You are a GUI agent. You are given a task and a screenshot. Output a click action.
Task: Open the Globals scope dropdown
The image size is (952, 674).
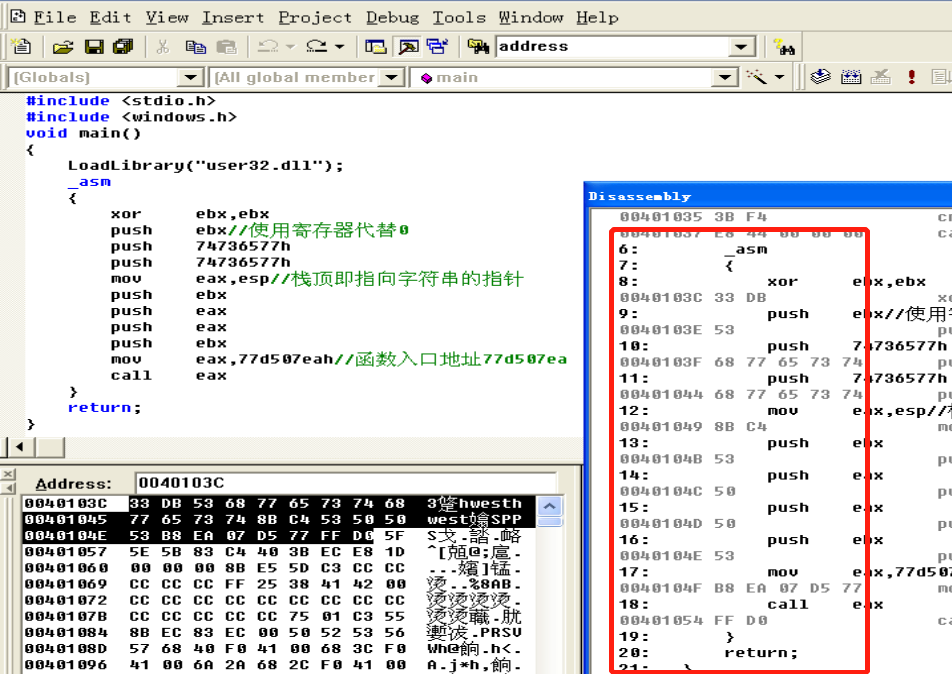[x=190, y=77]
